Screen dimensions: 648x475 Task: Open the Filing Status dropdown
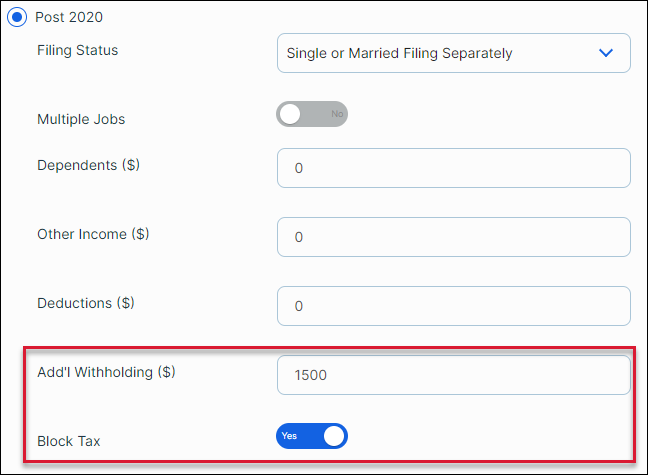[x=453, y=53]
